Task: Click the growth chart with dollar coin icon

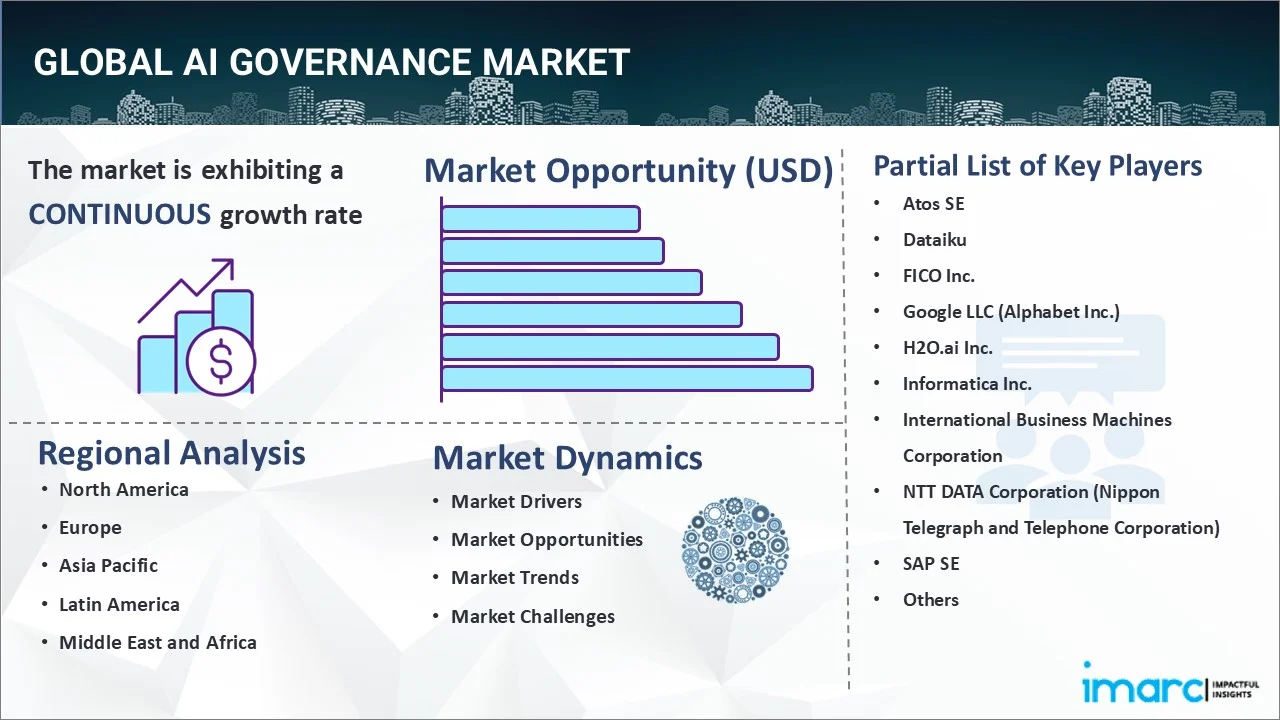Action: click(196, 330)
